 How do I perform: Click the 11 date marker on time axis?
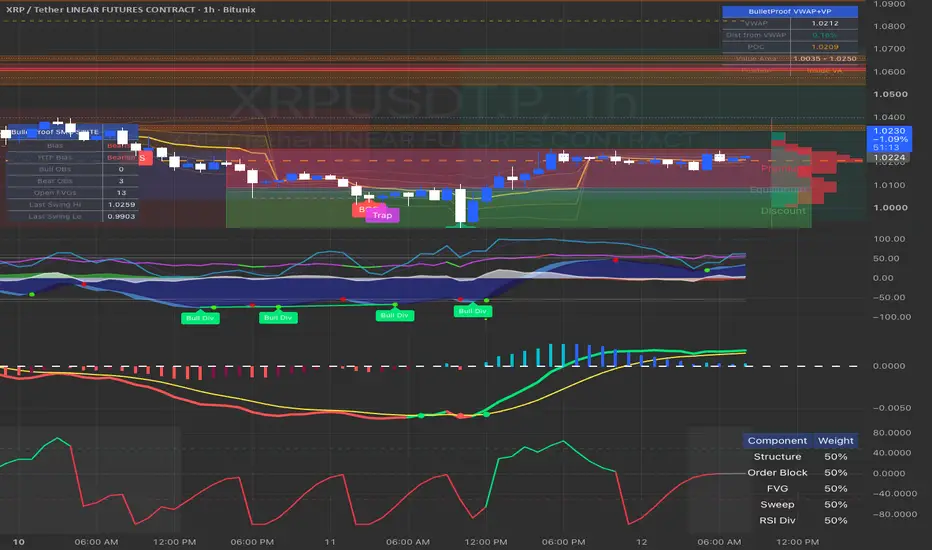pyautogui.click(x=329, y=542)
